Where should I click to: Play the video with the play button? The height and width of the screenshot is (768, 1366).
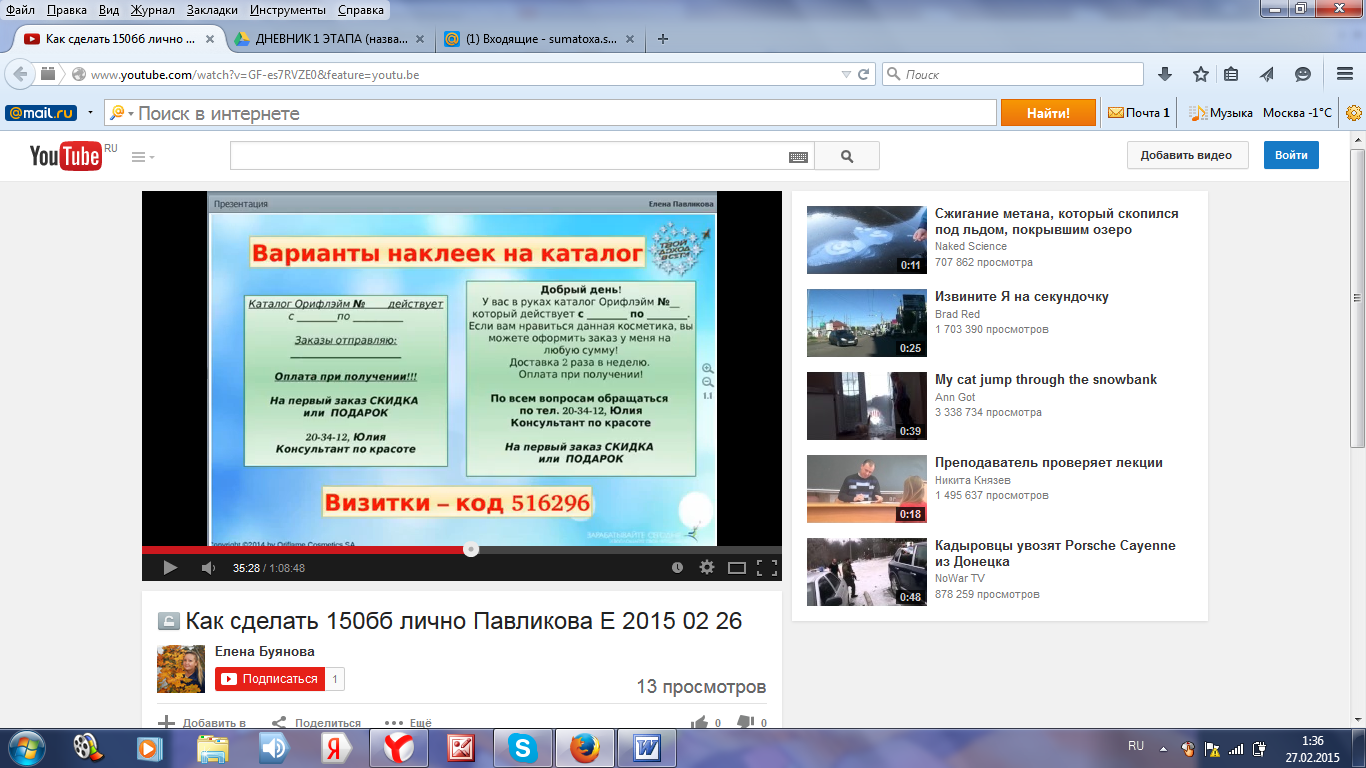[170, 567]
